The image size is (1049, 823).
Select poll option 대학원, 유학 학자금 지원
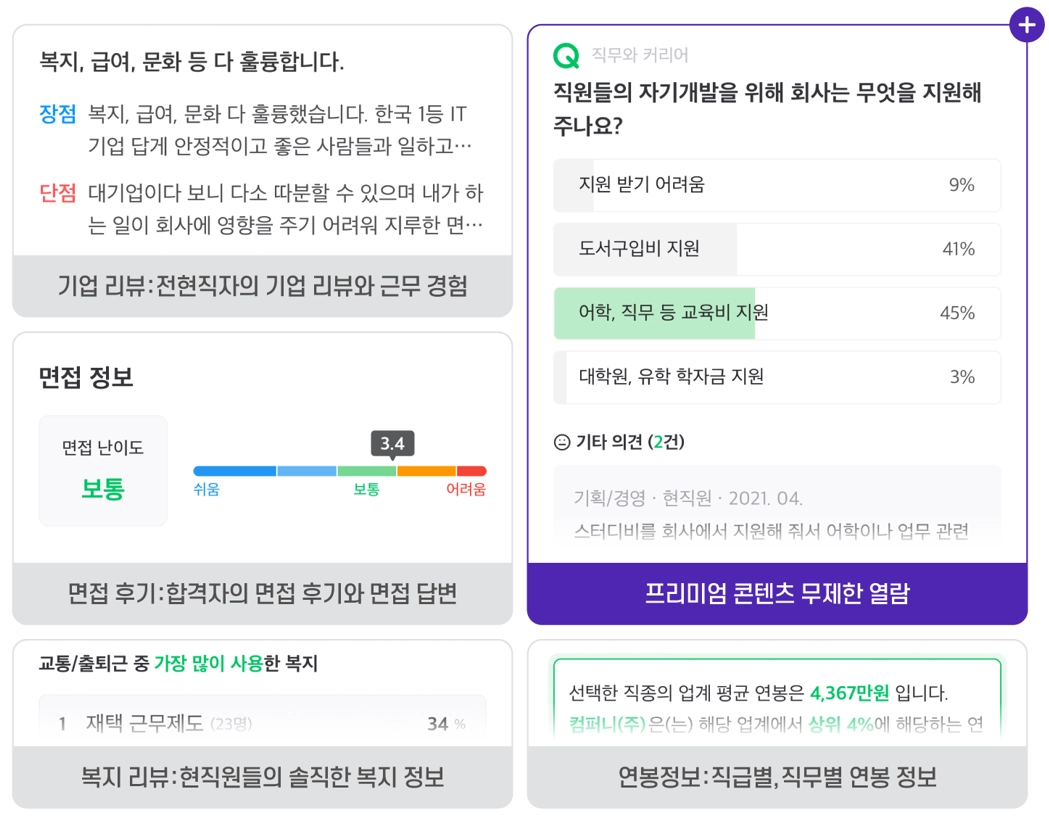click(x=776, y=377)
